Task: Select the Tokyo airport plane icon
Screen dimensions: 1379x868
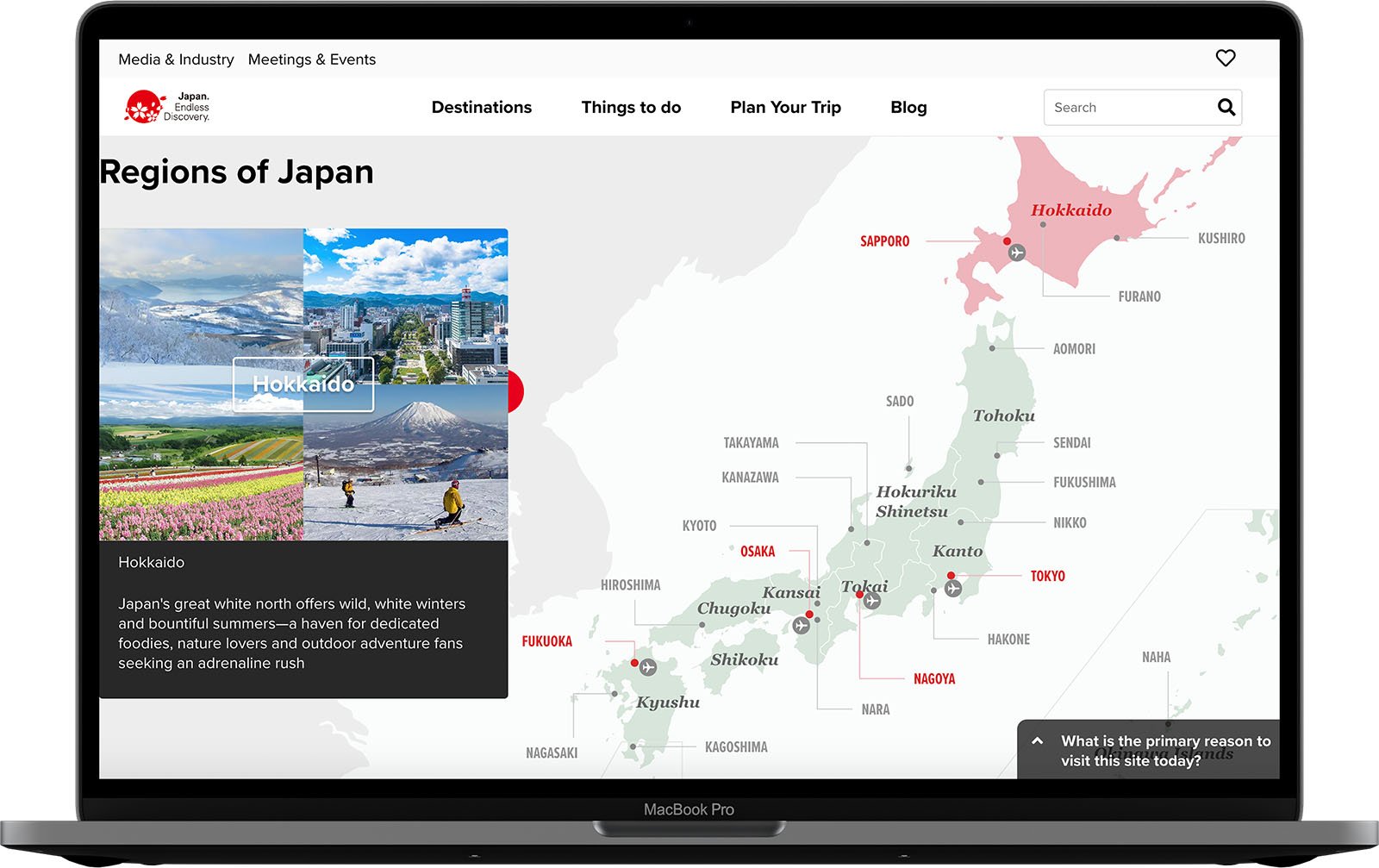Action: pos(953,589)
